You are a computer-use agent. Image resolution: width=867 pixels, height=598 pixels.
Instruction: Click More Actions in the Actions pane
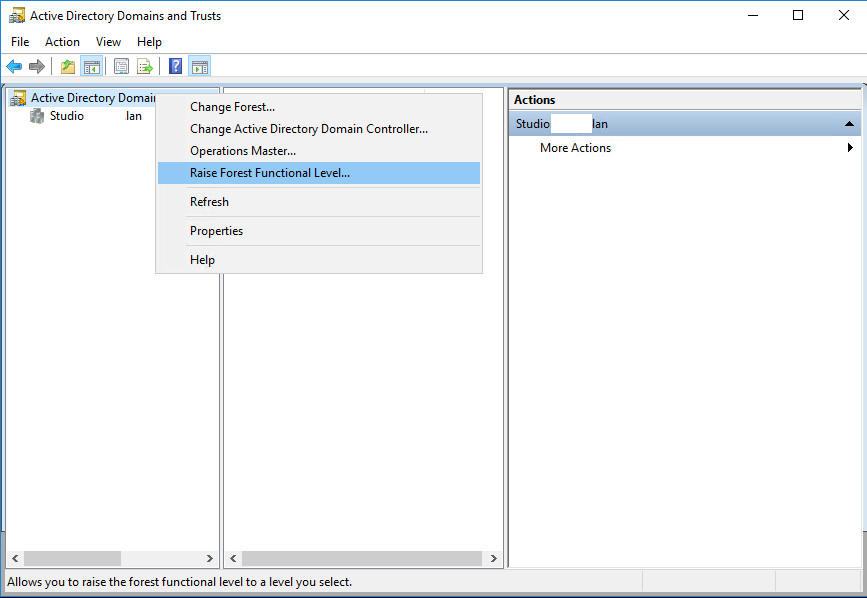click(576, 148)
